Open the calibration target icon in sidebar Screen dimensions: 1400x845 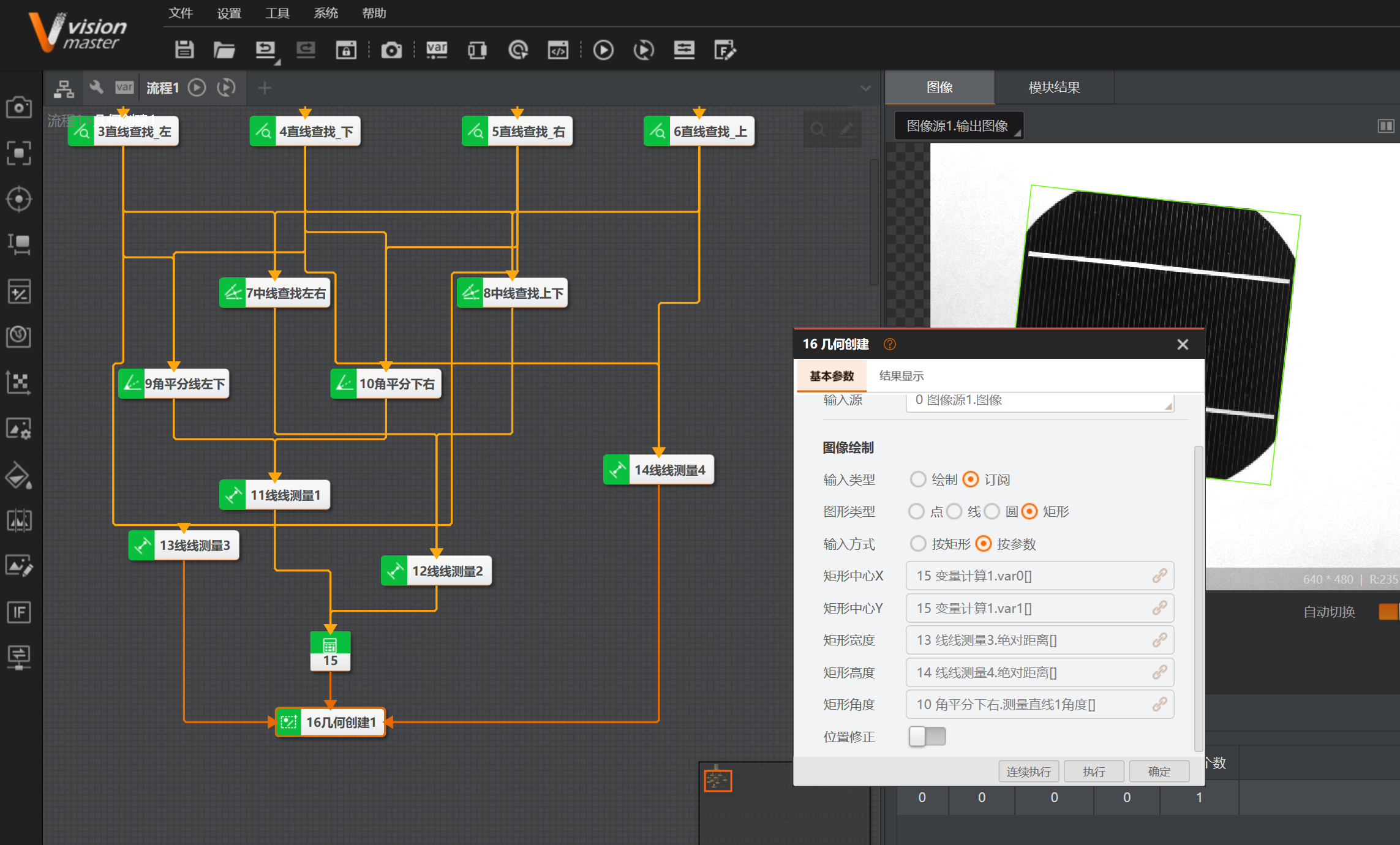(x=19, y=199)
